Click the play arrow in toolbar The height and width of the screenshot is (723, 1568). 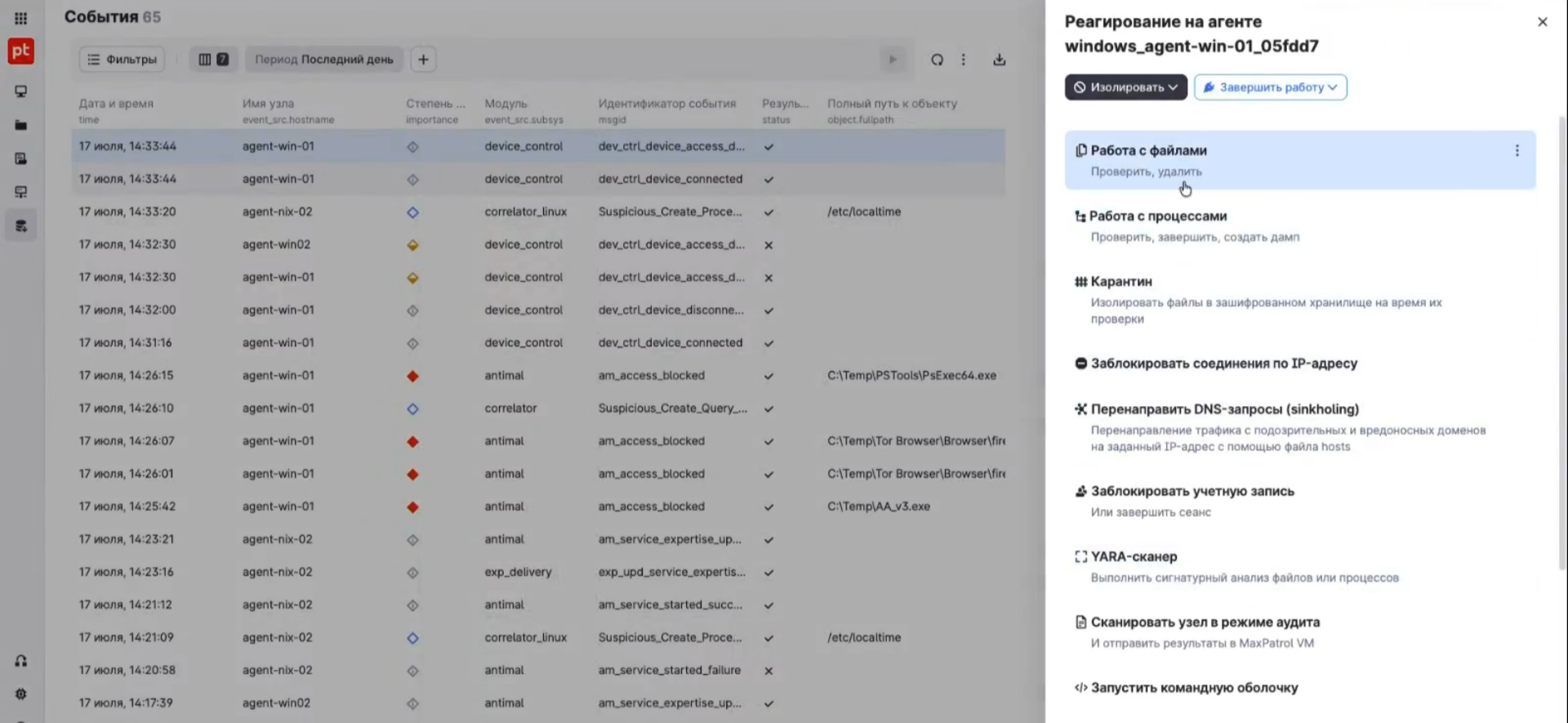892,60
